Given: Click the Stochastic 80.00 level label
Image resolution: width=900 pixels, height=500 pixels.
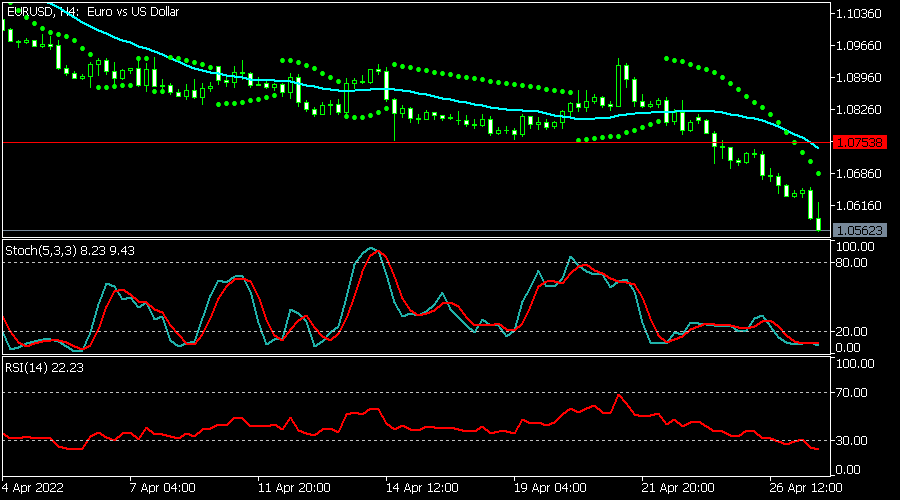Looking at the screenshot, I should pyautogui.click(x=852, y=263).
